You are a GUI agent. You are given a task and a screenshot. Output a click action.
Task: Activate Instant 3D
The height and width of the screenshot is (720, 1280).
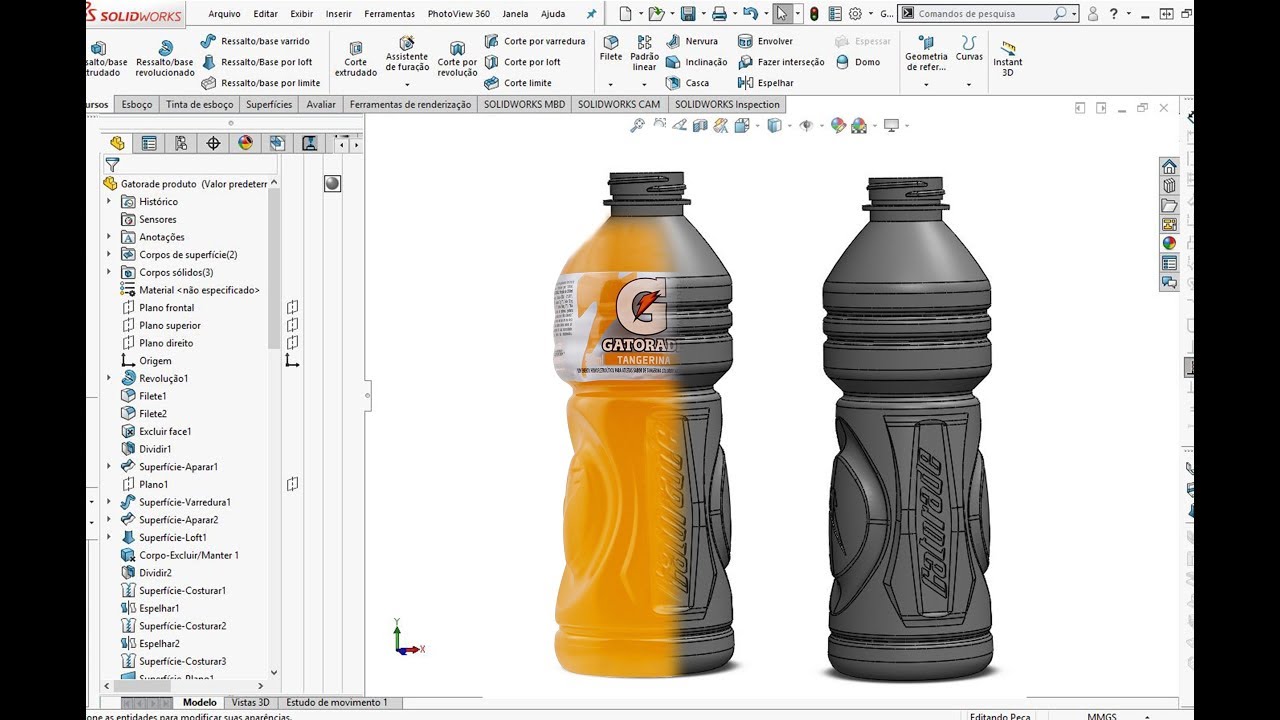(x=1008, y=60)
